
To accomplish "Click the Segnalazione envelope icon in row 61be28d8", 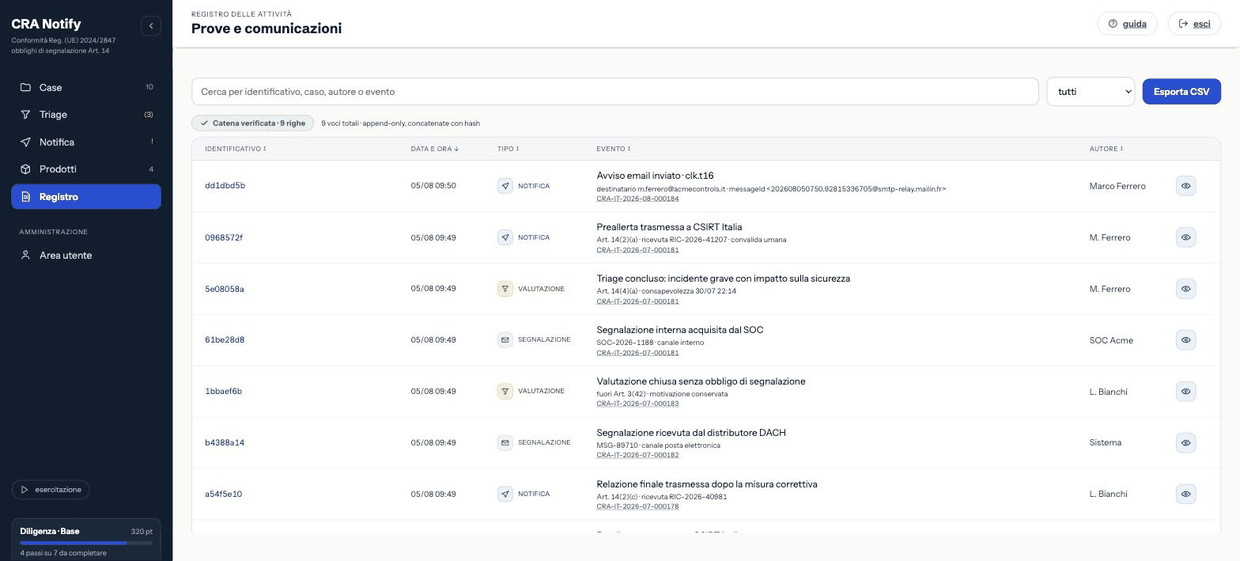I will (x=505, y=340).
